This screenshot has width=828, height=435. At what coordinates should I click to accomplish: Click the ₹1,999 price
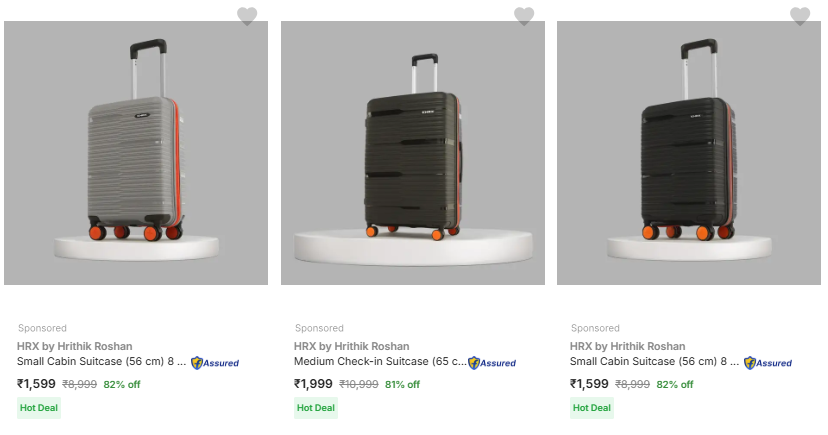(313, 384)
